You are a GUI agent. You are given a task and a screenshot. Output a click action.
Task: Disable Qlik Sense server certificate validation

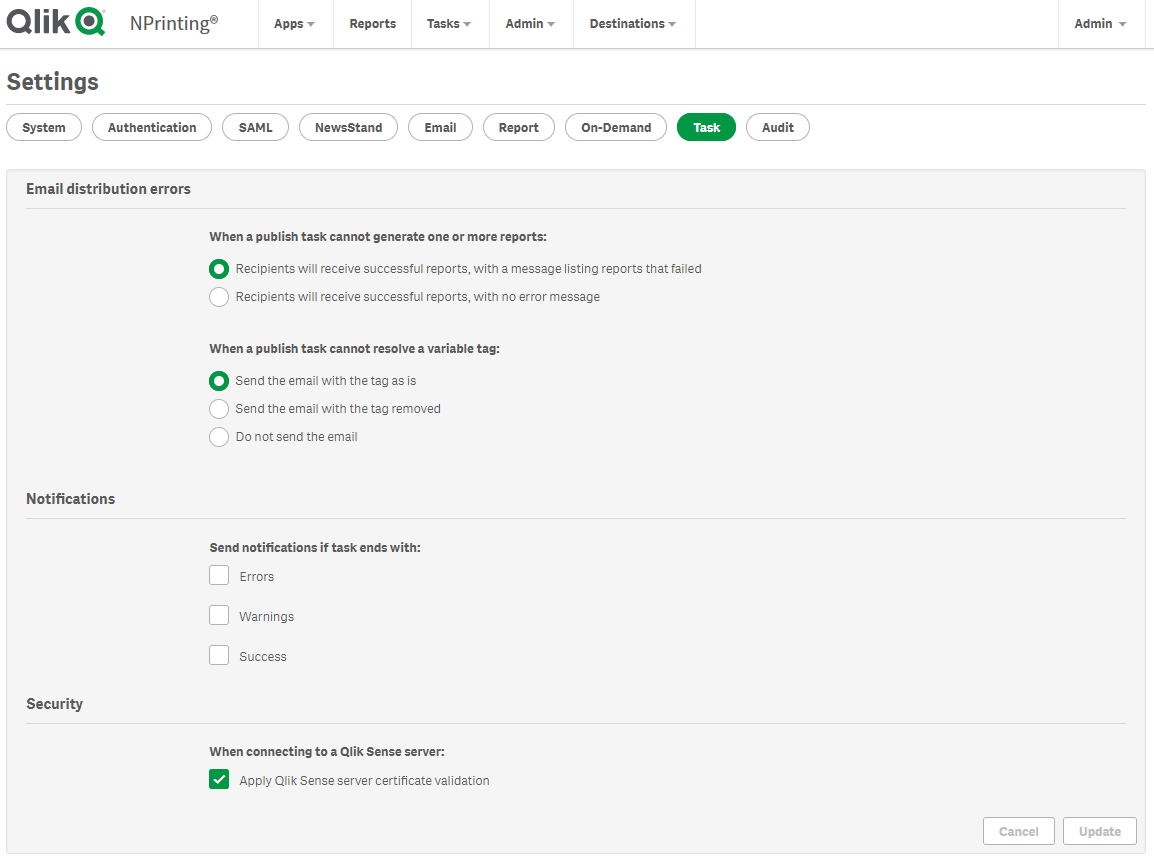[x=219, y=778]
